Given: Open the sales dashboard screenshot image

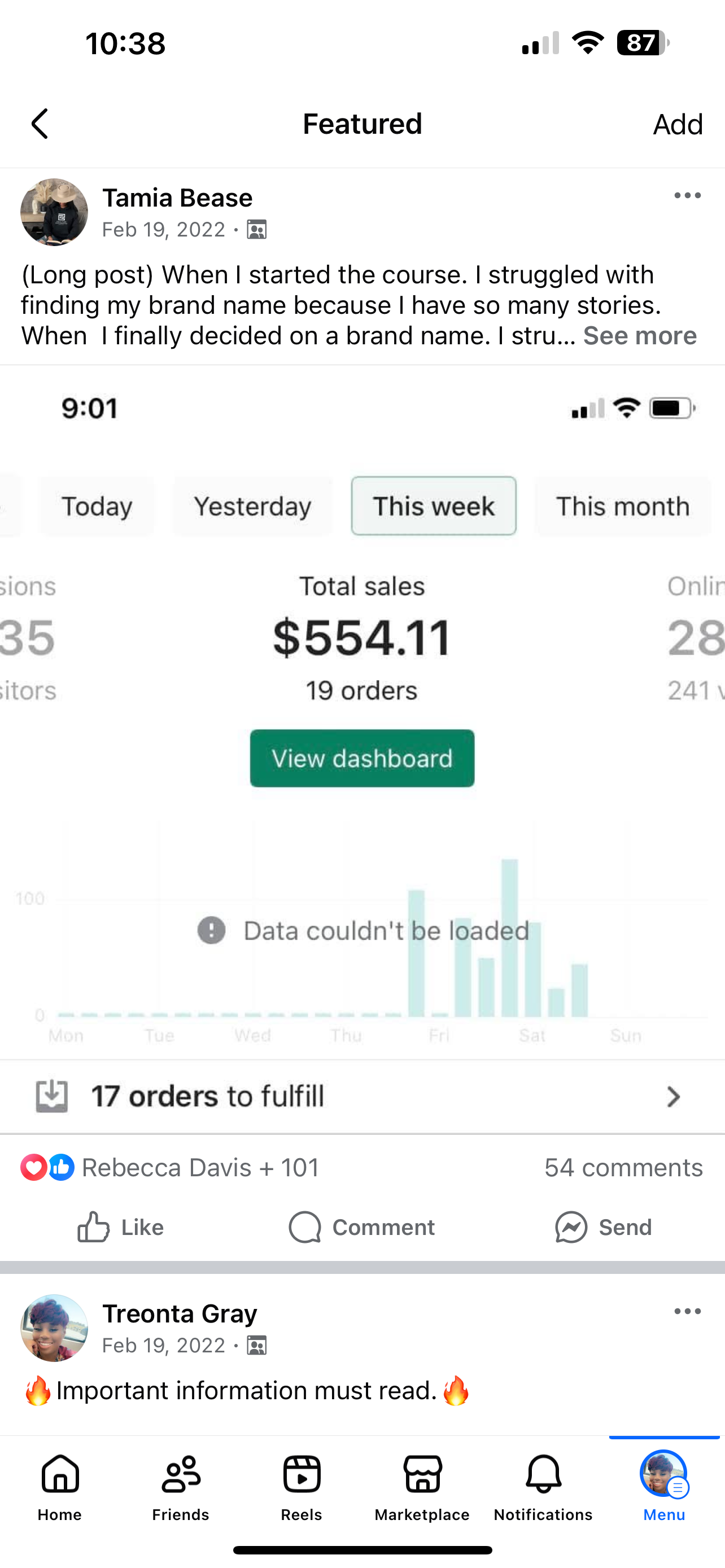Looking at the screenshot, I should (x=362, y=748).
